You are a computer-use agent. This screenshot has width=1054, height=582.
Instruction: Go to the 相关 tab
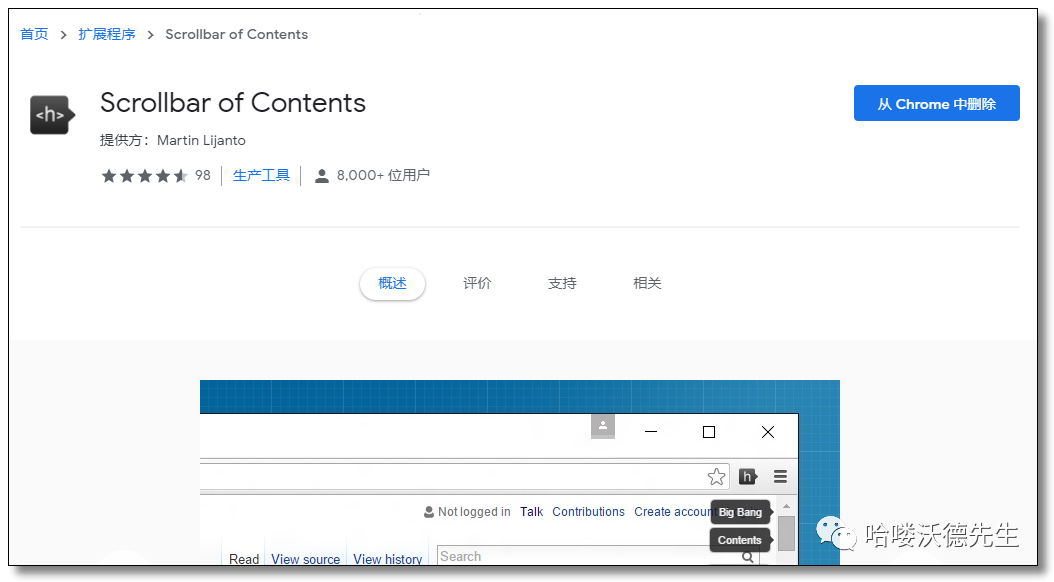(647, 284)
